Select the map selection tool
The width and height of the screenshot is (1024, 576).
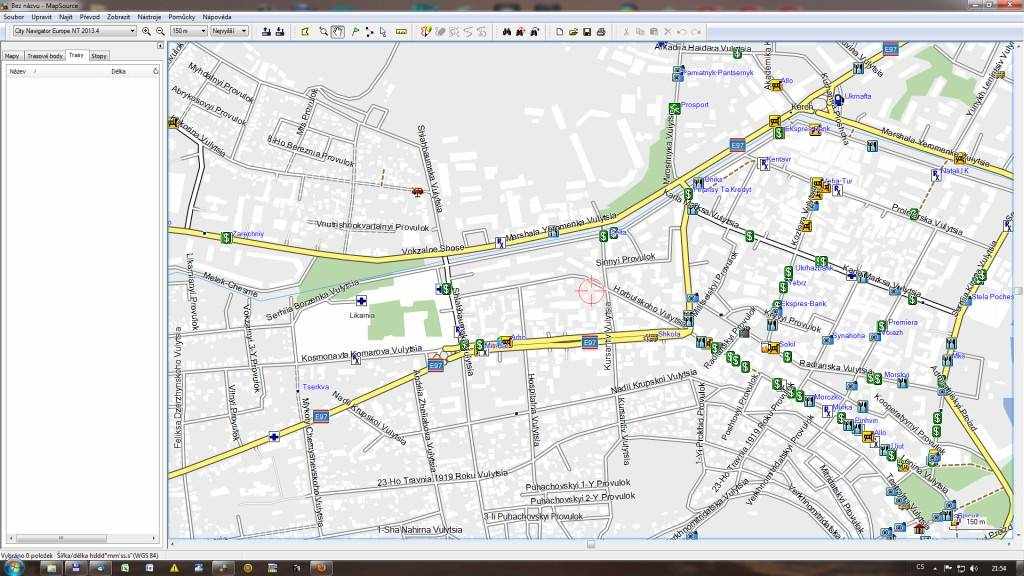306,31
